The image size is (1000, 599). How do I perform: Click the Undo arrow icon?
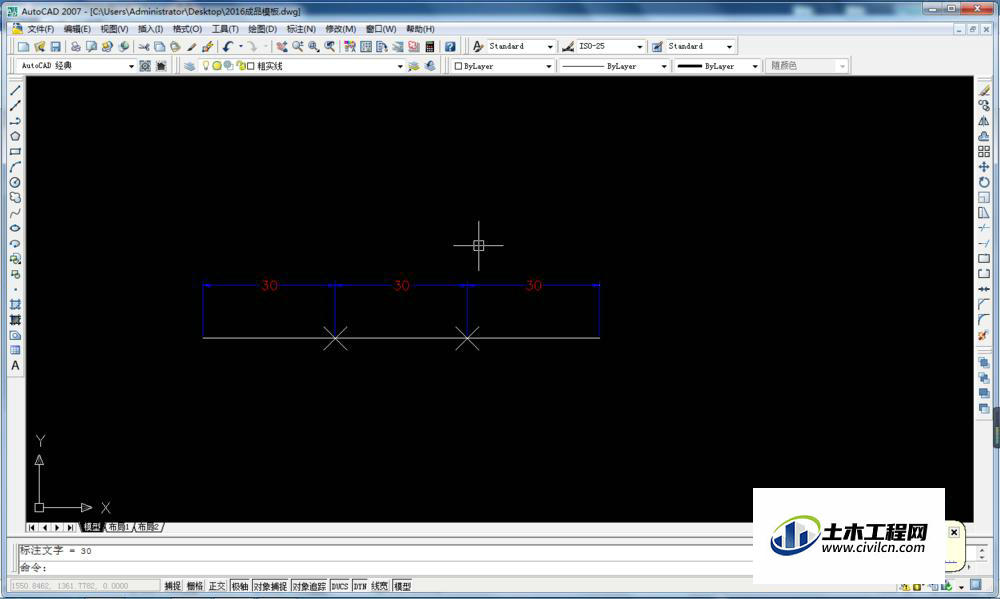(x=228, y=47)
